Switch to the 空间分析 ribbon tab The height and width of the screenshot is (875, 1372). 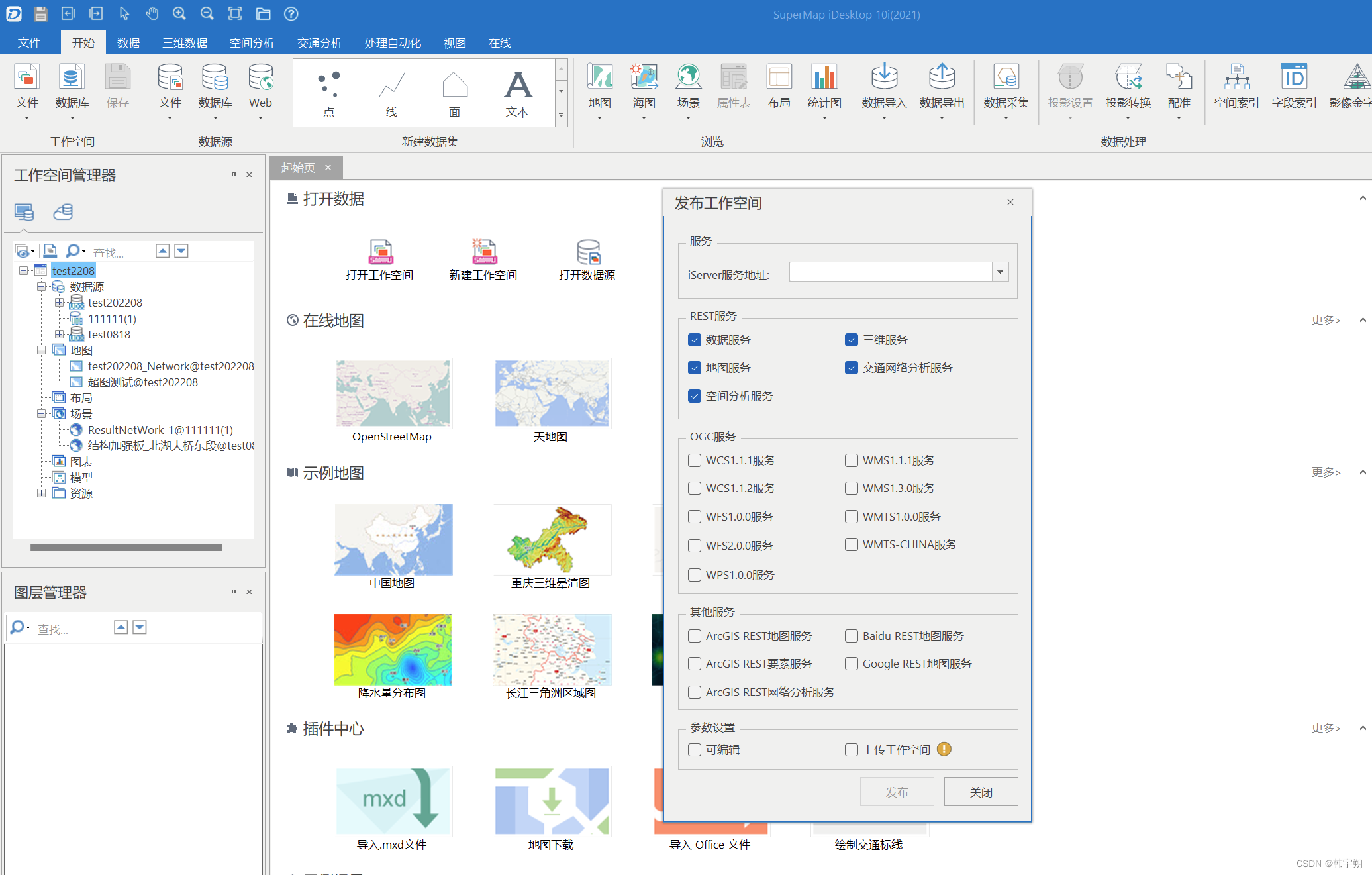pos(252,43)
